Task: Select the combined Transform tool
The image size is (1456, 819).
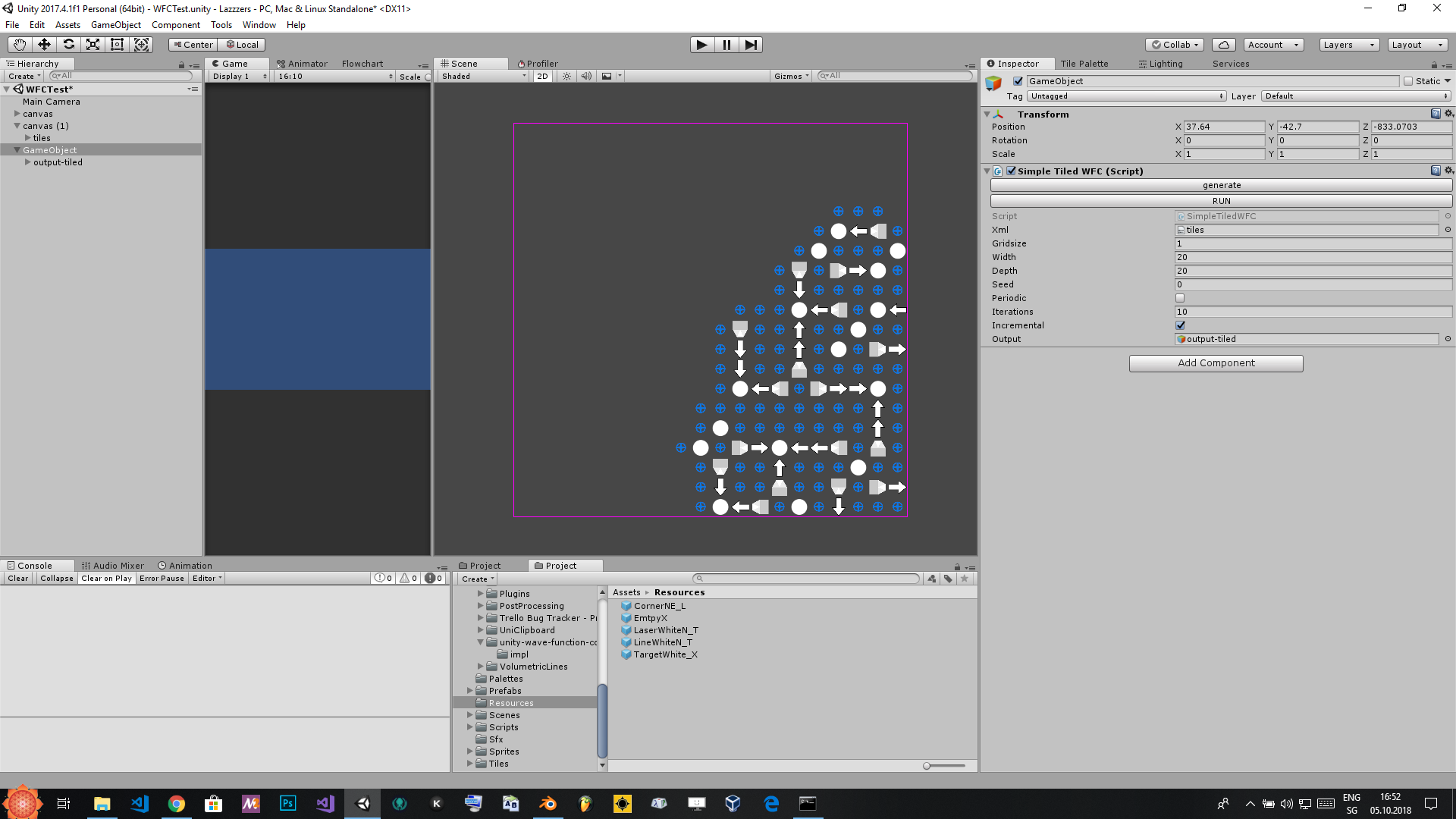Action: pyautogui.click(x=141, y=45)
